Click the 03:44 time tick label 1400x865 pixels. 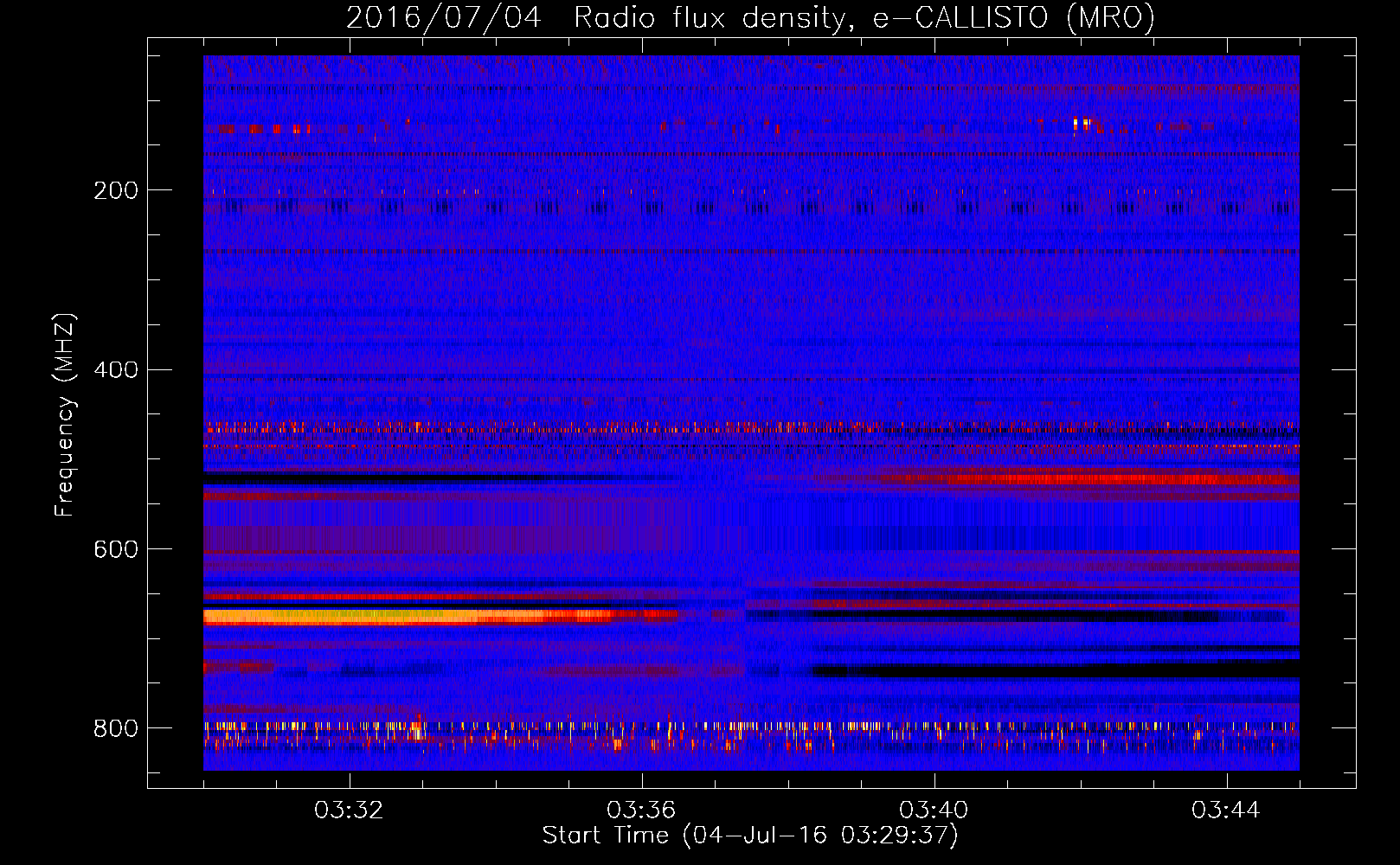tap(1226, 811)
